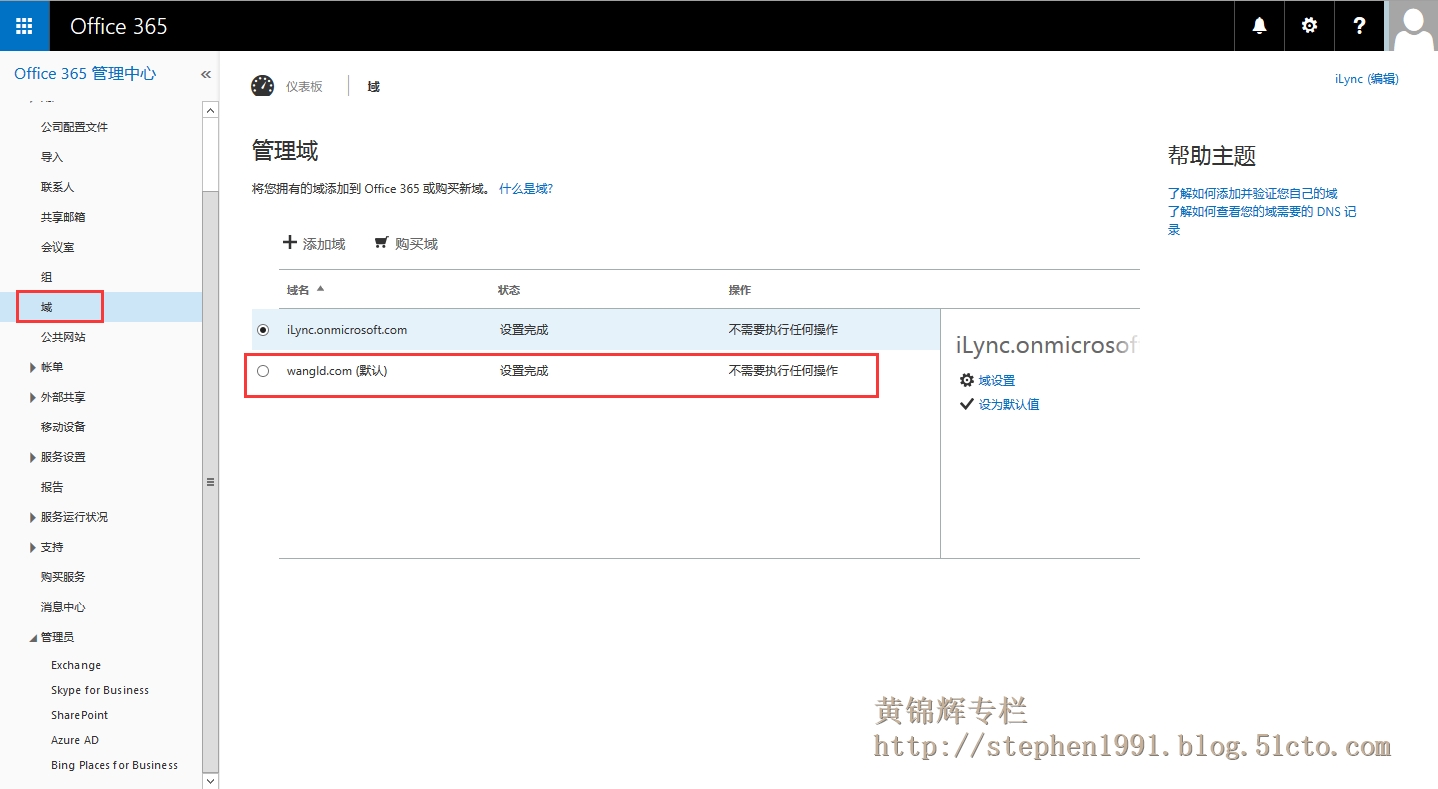Screen dimensions: 1438x789
Task: Open the 什么是域? link
Action: point(526,188)
